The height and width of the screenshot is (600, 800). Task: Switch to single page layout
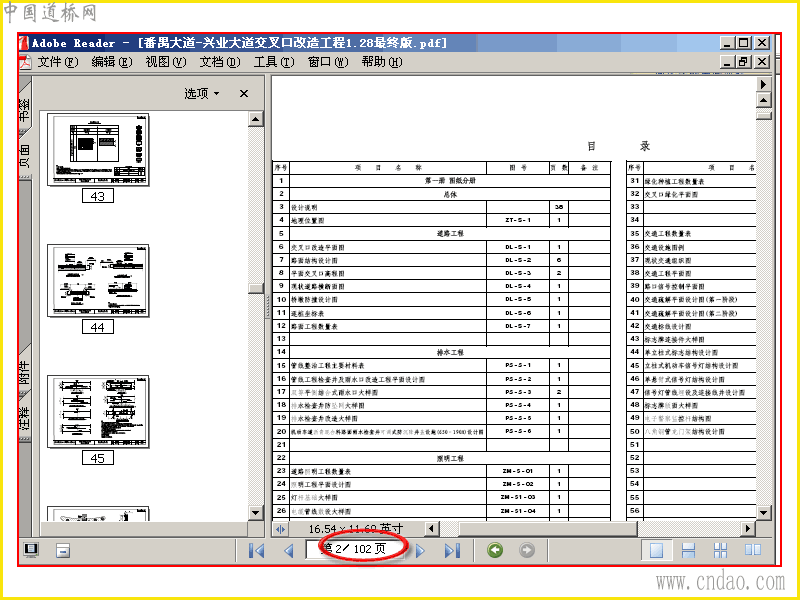[656, 550]
